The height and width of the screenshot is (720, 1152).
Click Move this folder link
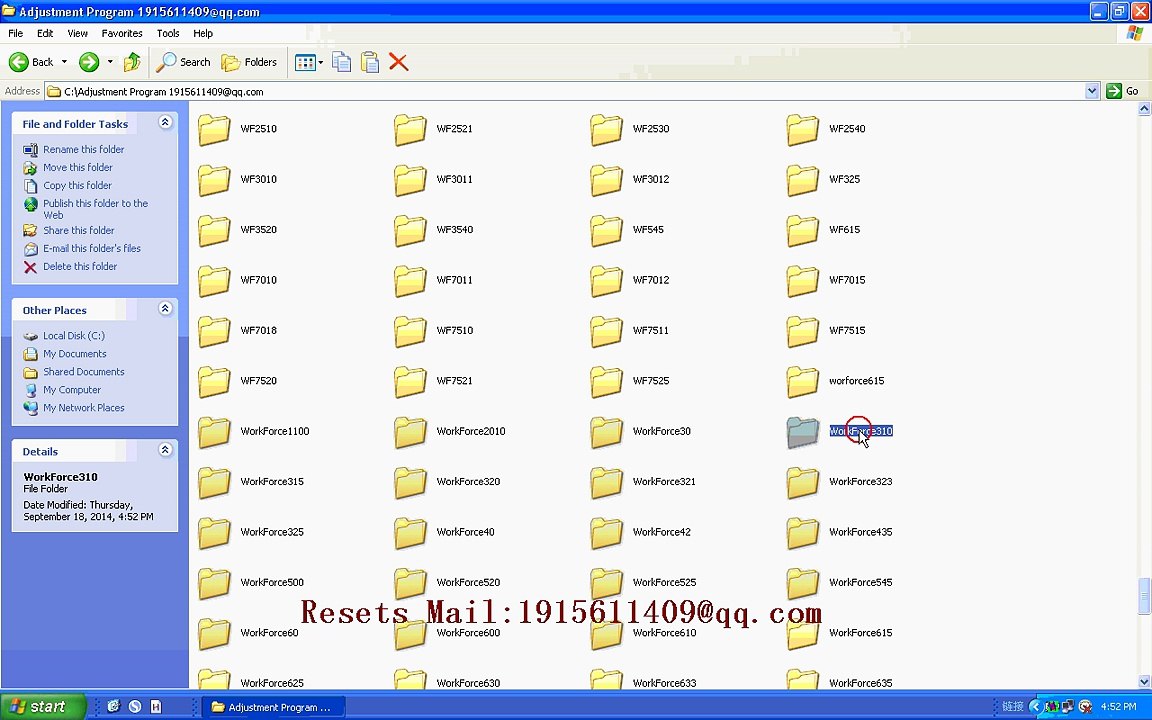tap(77, 168)
